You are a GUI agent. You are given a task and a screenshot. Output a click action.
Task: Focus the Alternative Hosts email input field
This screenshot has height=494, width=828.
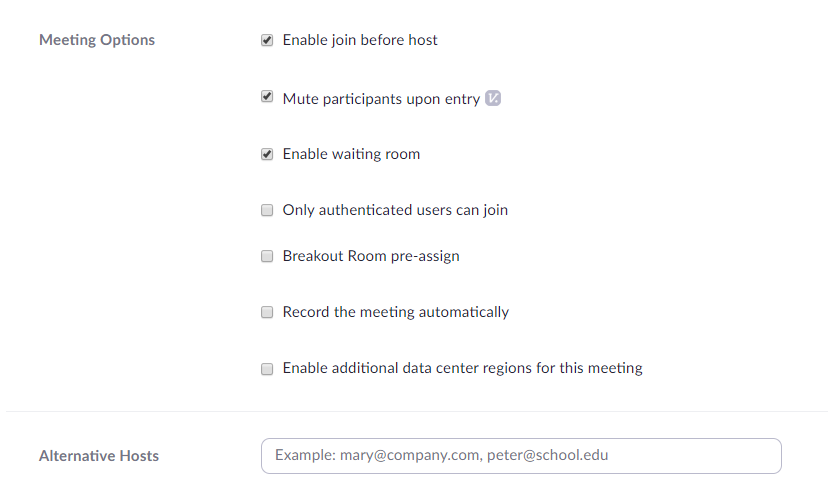521,456
